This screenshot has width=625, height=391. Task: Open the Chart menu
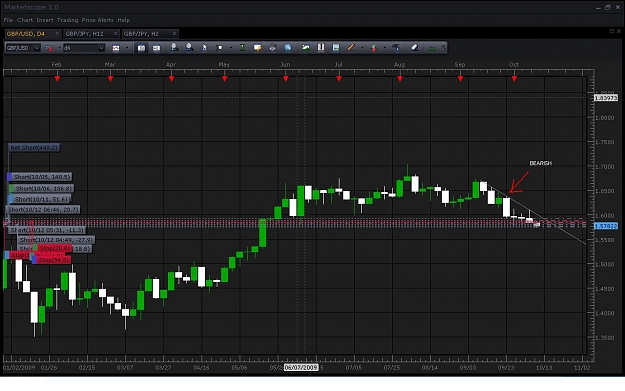click(25, 20)
